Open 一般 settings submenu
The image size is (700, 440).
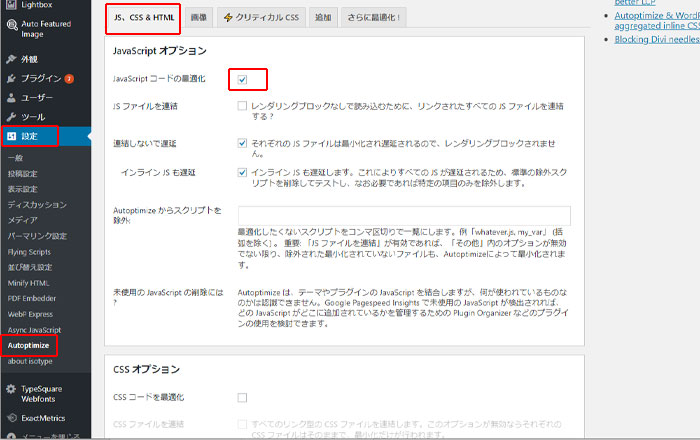tap(15, 158)
